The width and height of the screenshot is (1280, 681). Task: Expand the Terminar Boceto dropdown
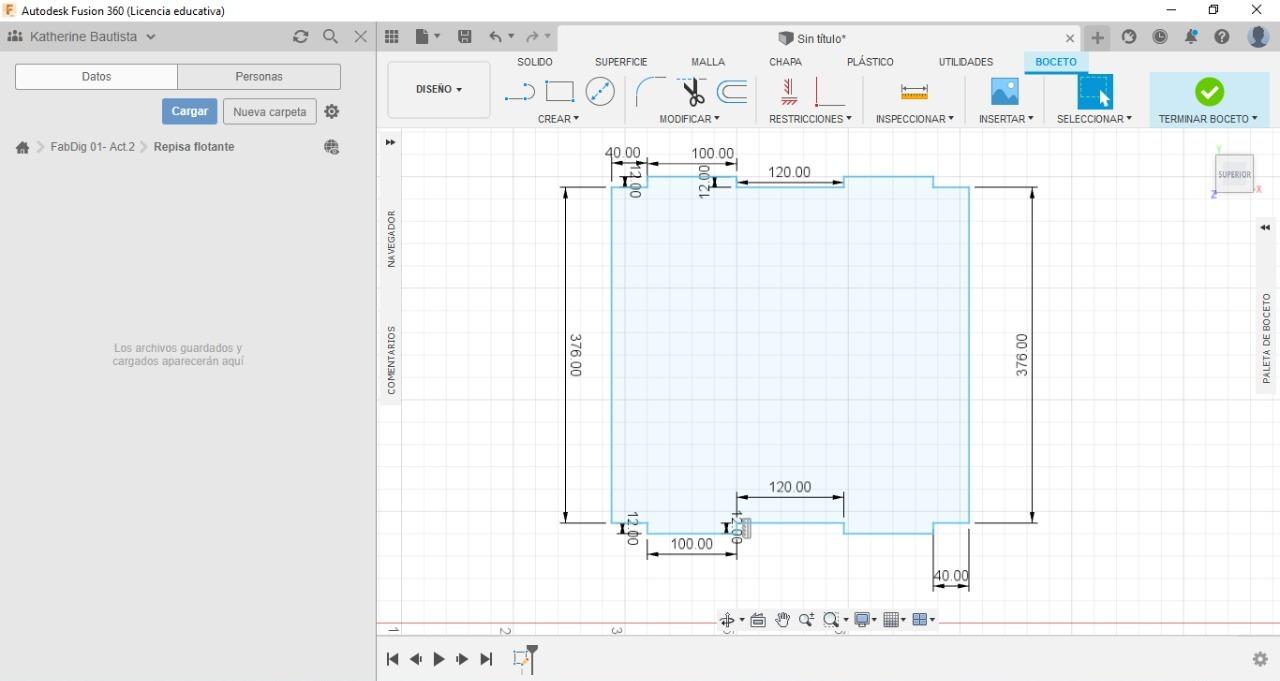click(1209, 119)
